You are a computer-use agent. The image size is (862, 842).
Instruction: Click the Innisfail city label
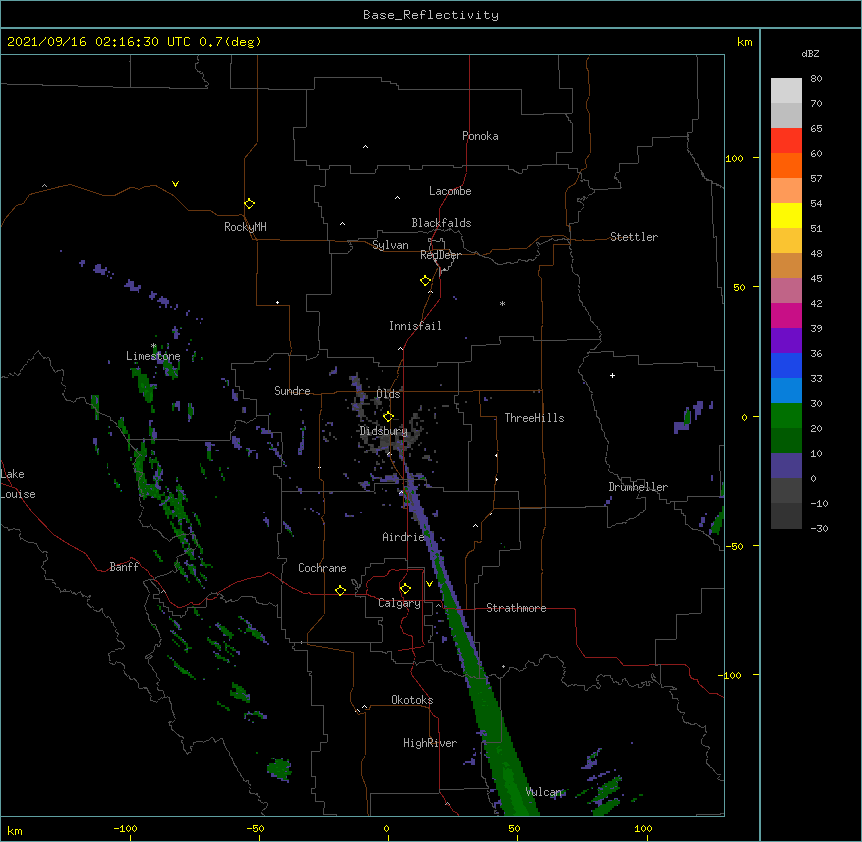[415, 326]
